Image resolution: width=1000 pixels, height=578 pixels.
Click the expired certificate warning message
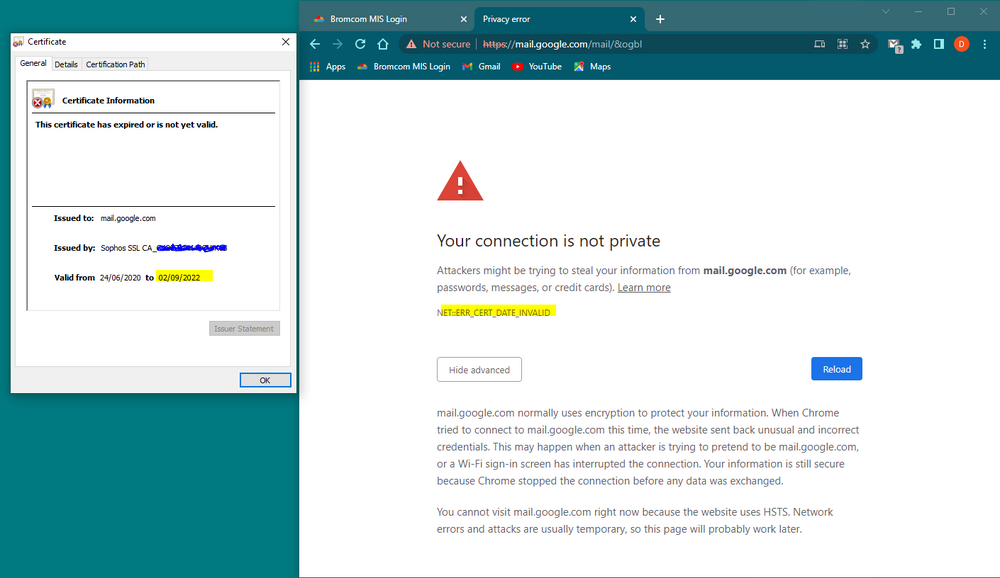click(x=126, y=124)
